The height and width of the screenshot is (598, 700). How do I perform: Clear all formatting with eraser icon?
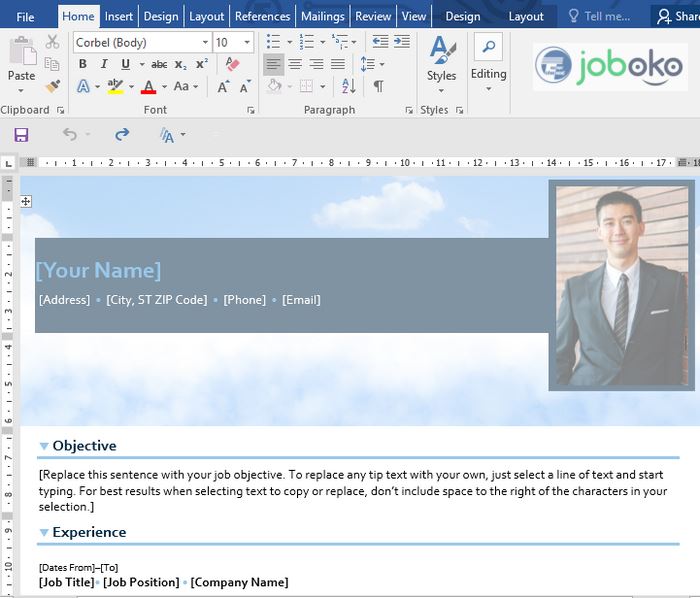[x=232, y=64]
